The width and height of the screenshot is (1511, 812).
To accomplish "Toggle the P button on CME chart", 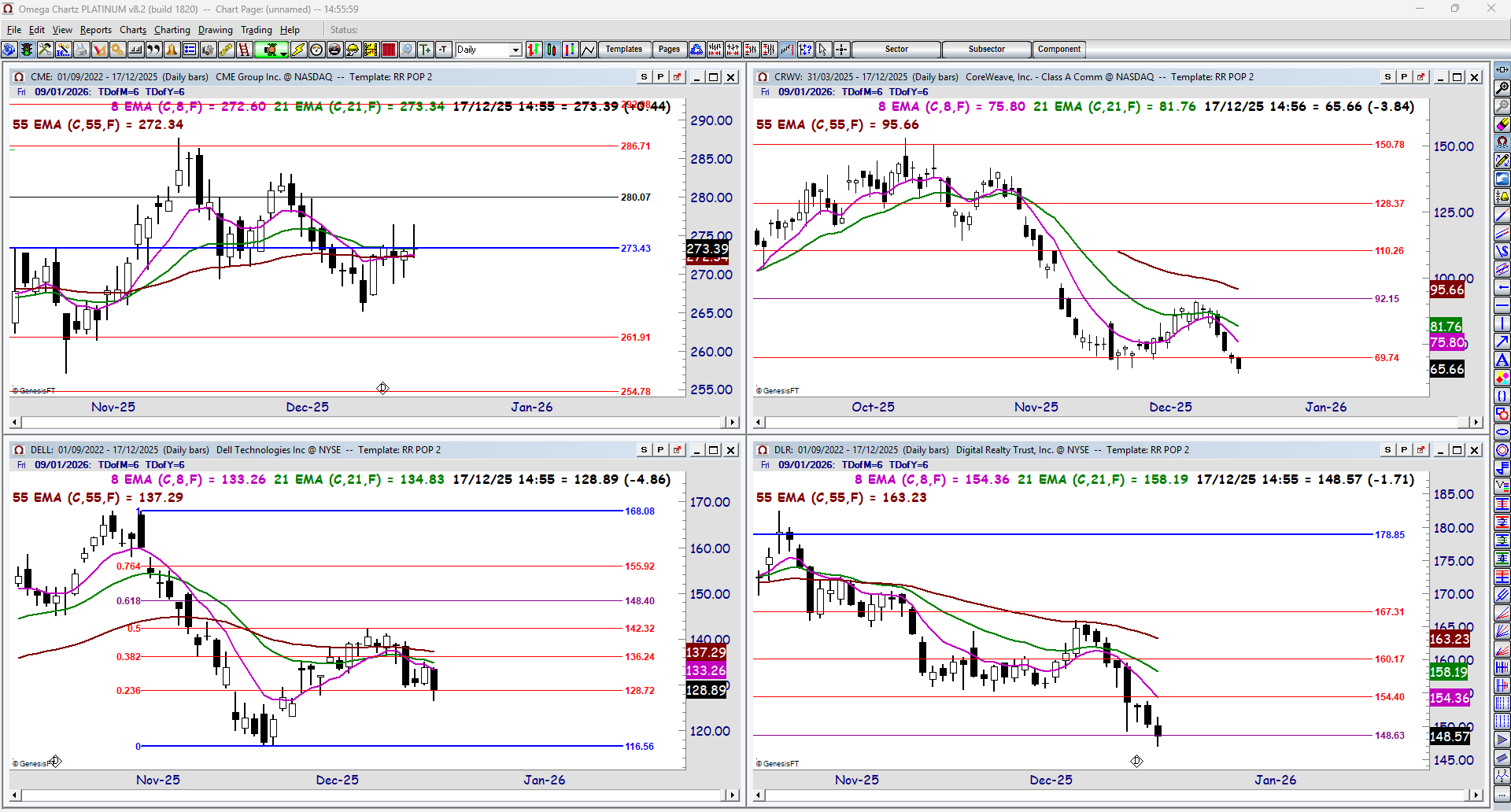I will coord(660,77).
